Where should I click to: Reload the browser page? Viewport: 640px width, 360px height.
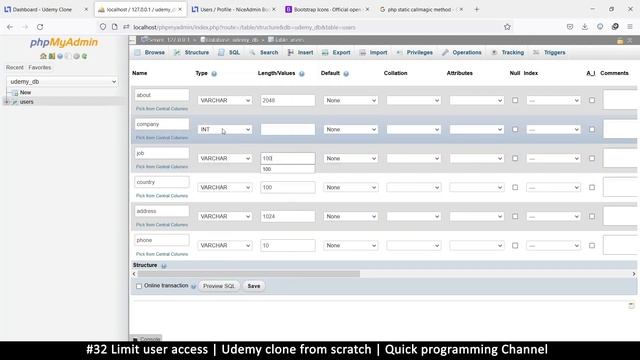(40, 27)
